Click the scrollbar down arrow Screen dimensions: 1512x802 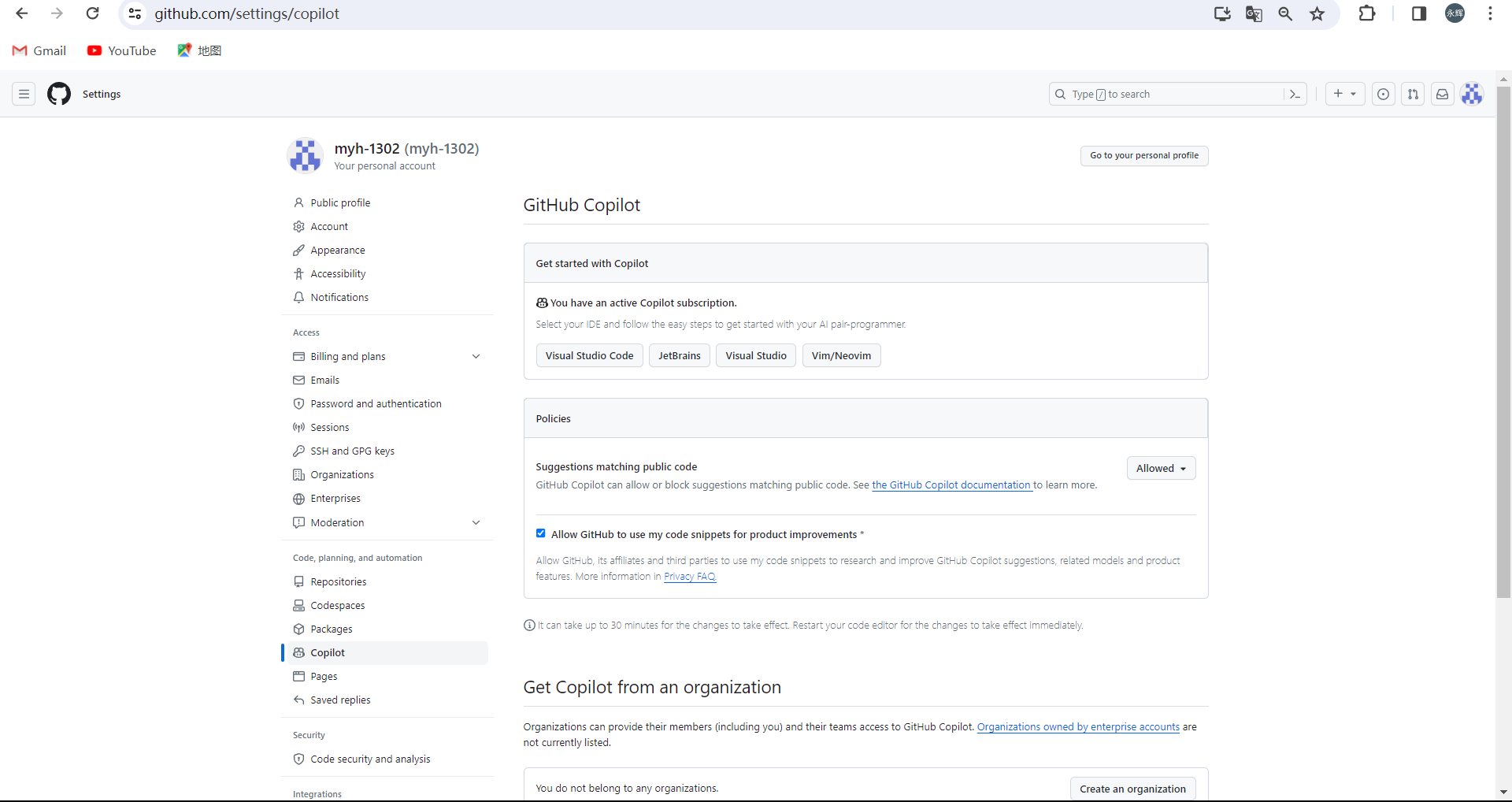(x=1503, y=792)
